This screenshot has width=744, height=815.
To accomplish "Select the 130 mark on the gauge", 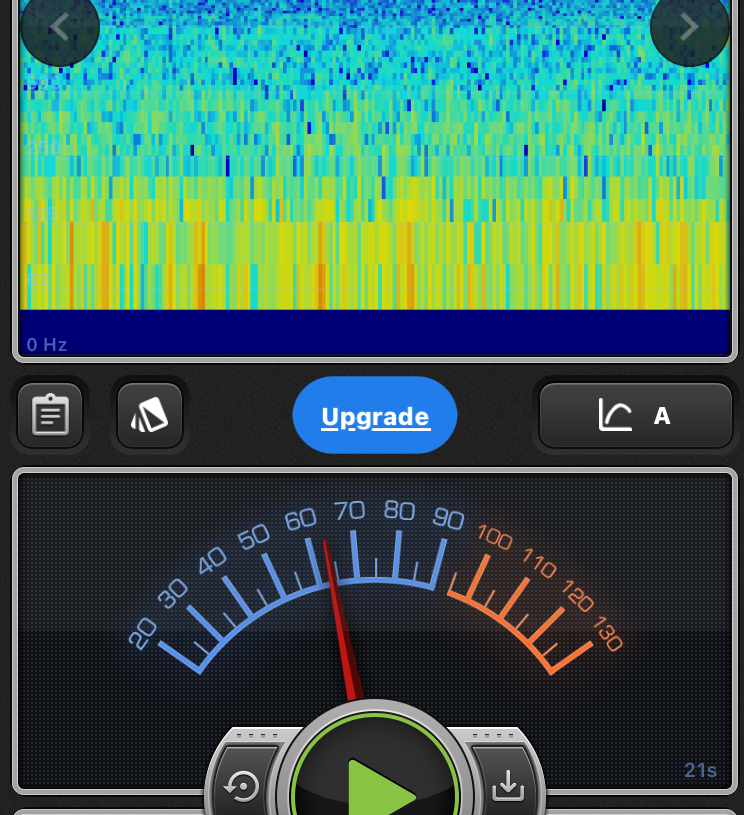I will pos(607,634).
